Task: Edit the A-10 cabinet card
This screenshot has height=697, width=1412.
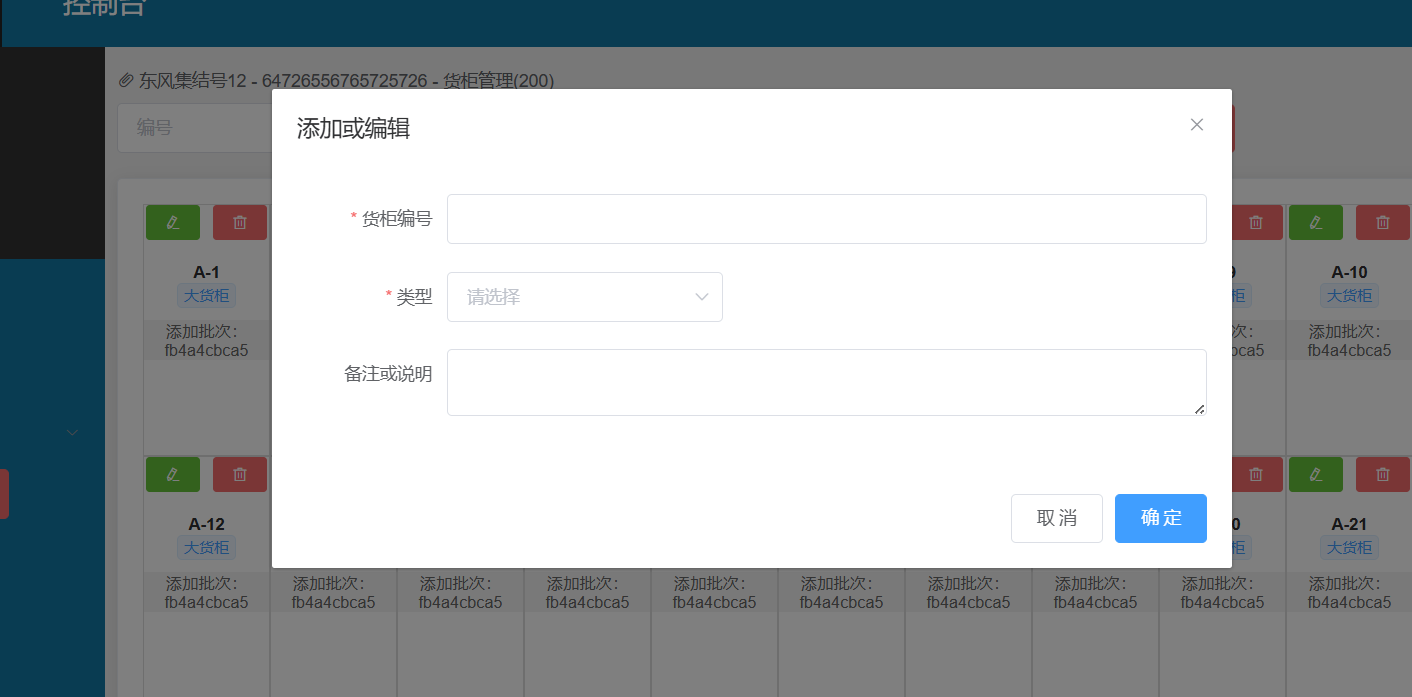Action: tap(1316, 222)
